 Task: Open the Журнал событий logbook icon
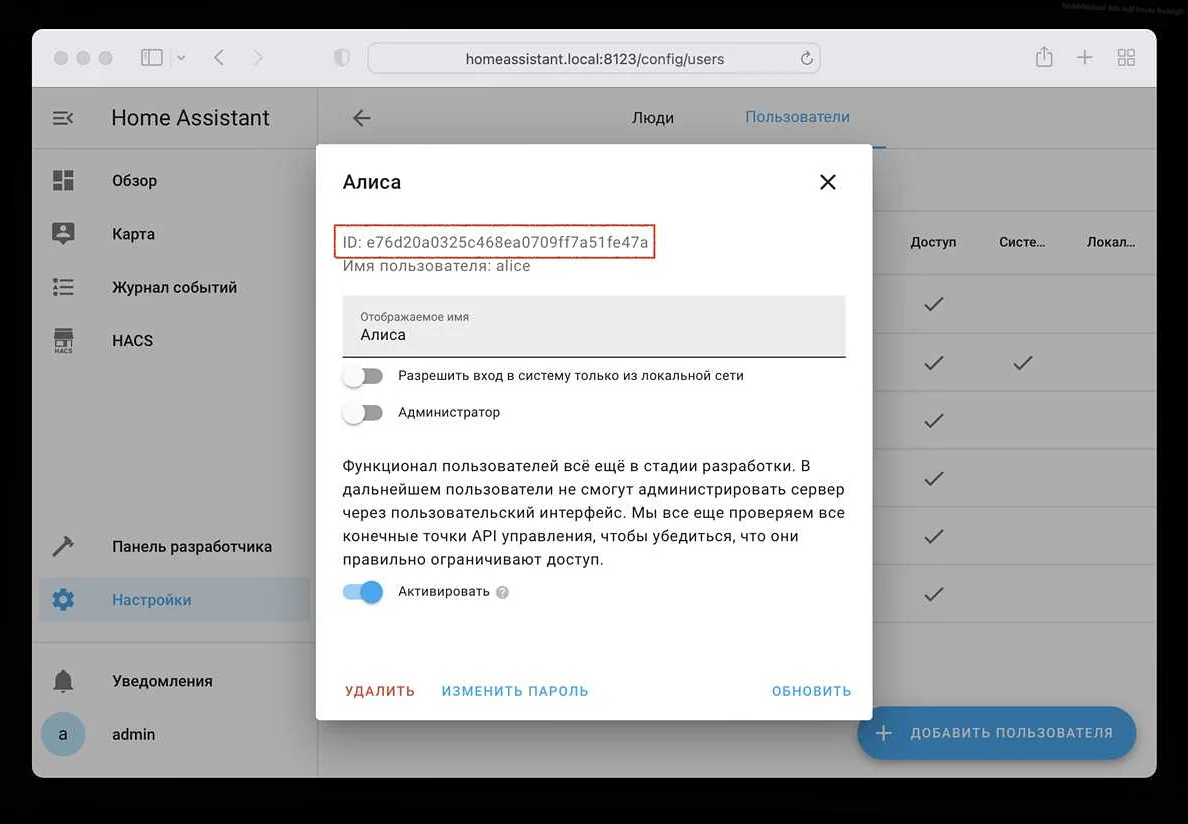click(x=64, y=287)
